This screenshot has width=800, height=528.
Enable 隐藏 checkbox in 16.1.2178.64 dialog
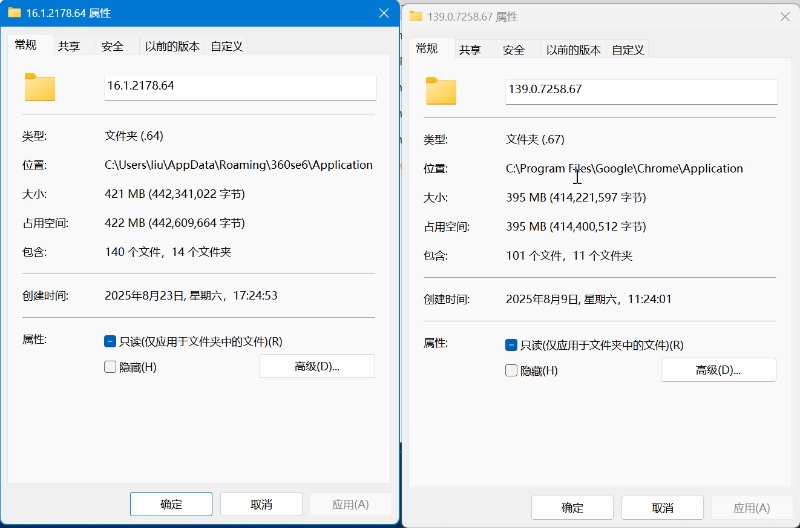click(x=111, y=367)
